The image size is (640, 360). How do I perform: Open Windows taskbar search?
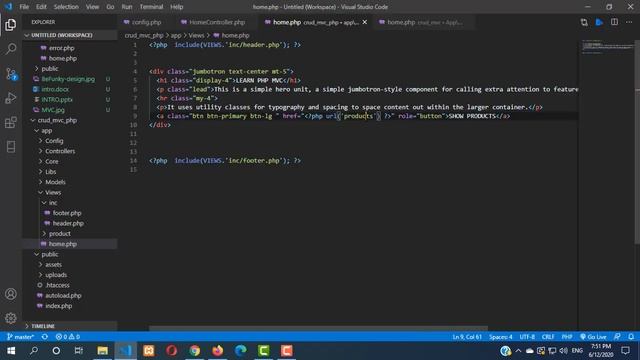tap(34, 351)
